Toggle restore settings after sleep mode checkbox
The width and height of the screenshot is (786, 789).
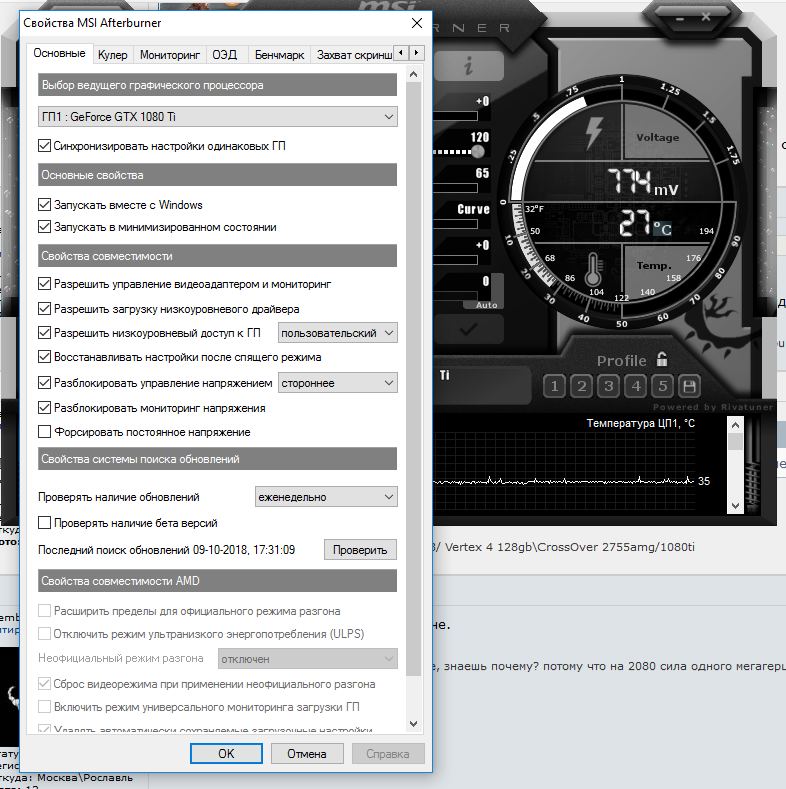click(x=44, y=357)
